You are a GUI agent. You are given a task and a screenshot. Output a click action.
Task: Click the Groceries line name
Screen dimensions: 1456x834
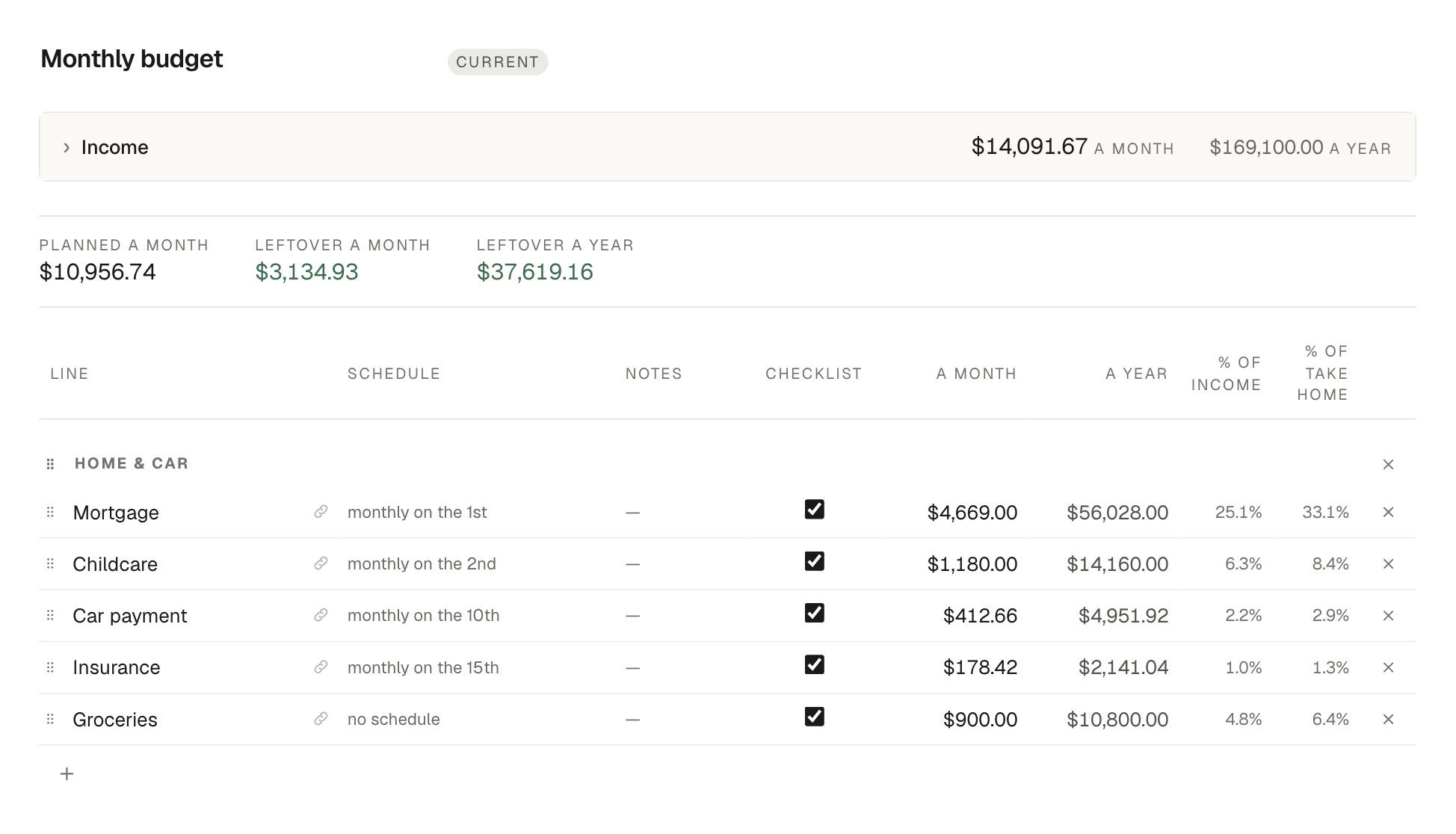115,719
